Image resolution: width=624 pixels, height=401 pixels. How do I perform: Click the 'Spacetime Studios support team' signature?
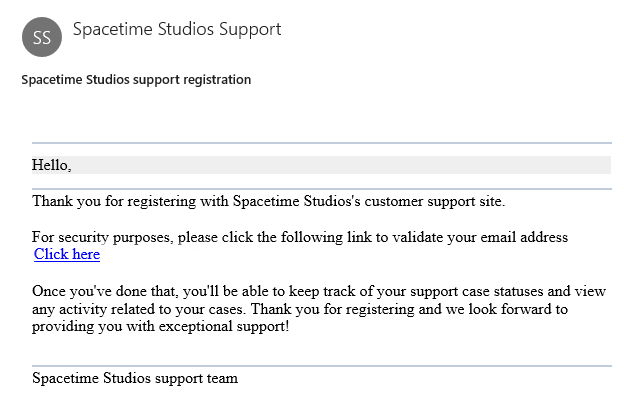point(135,378)
